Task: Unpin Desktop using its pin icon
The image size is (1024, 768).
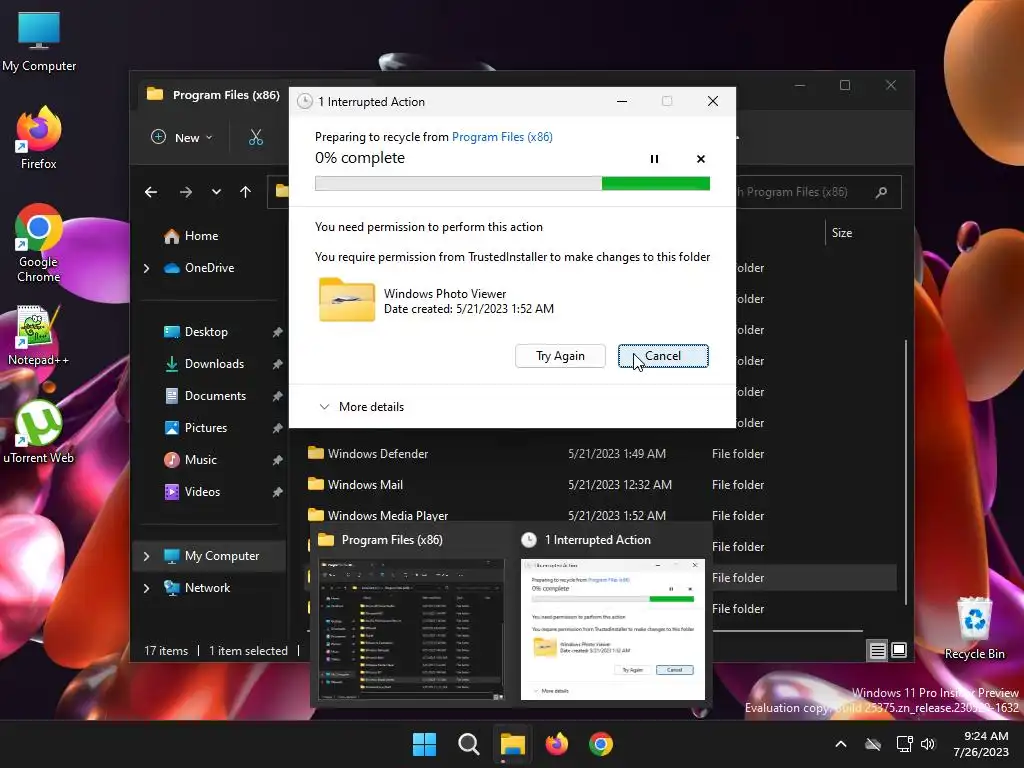Action: pyautogui.click(x=278, y=332)
